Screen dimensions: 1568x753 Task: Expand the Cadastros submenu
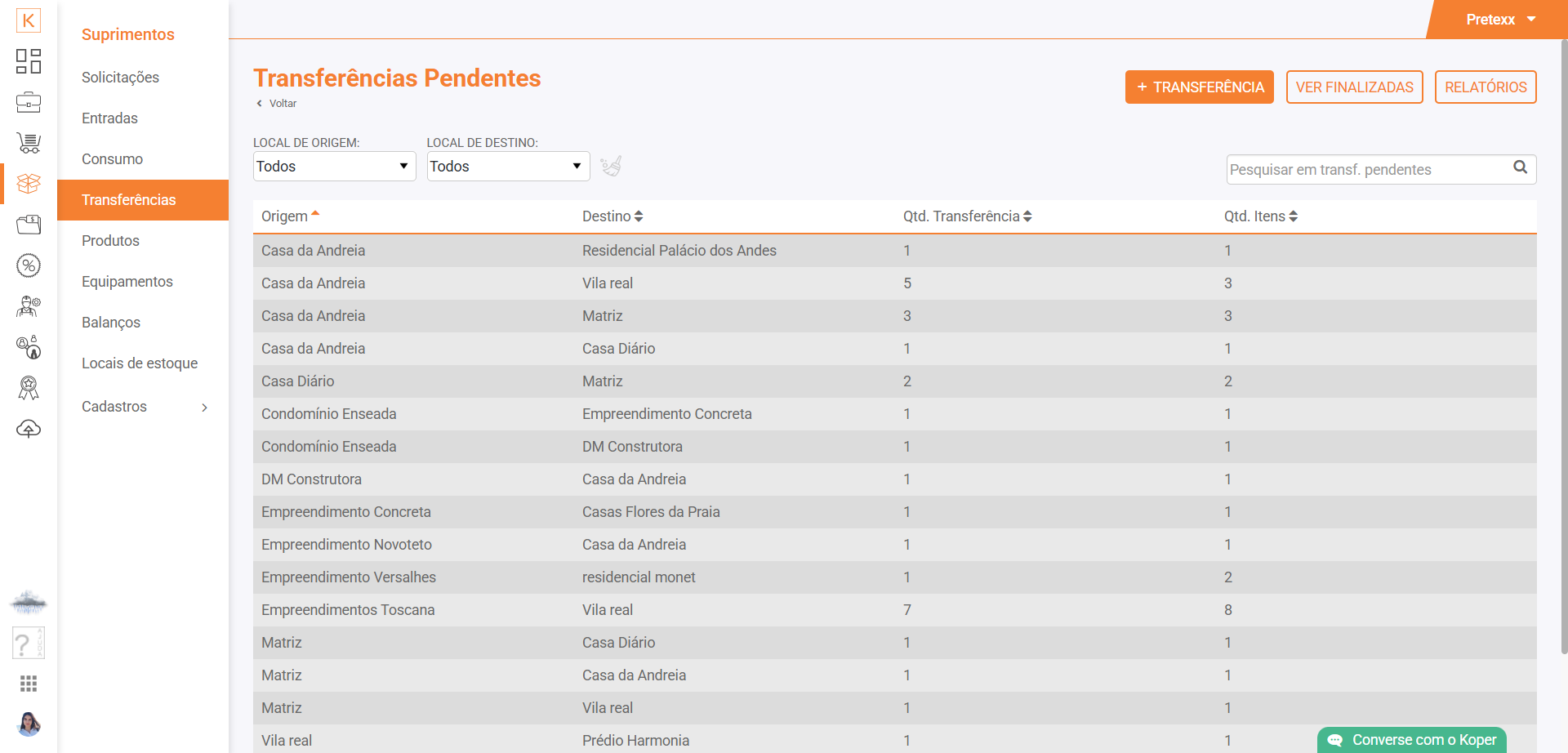[144, 407]
